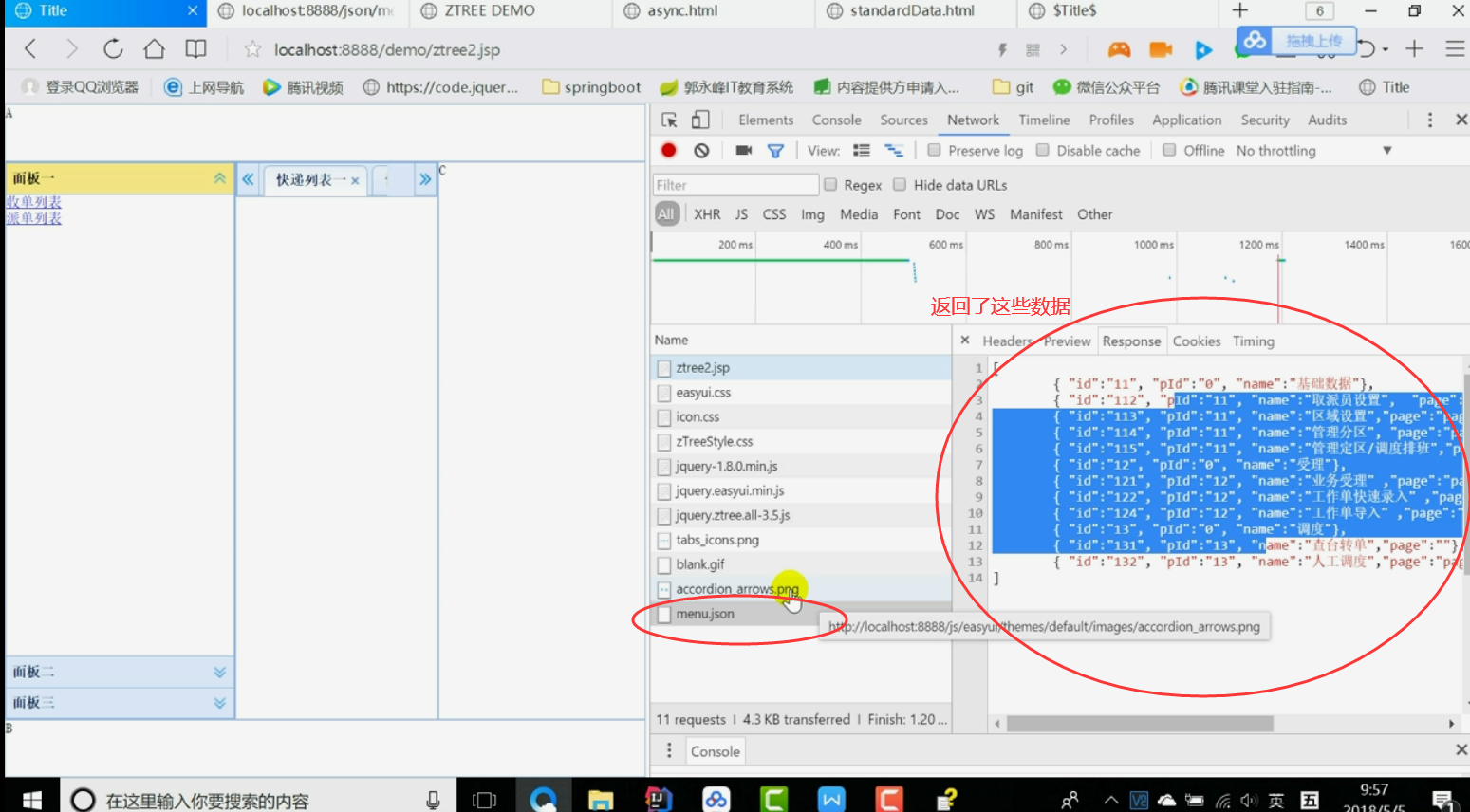Image resolution: width=1470 pixels, height=812 pixels.
Task: Select ztree2.jsp in the request list
Action: tap(801, 367)
